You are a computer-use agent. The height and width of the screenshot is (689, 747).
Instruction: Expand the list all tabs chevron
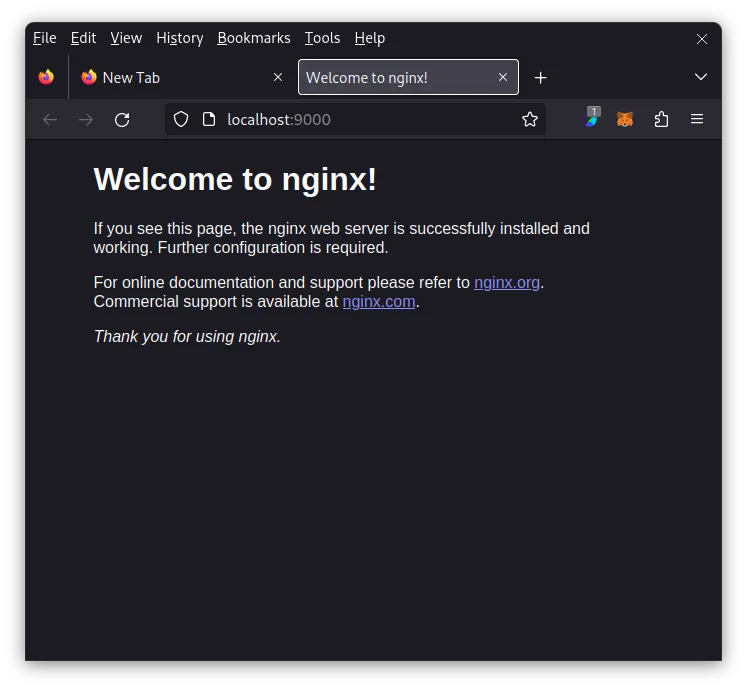coord(700,77)
